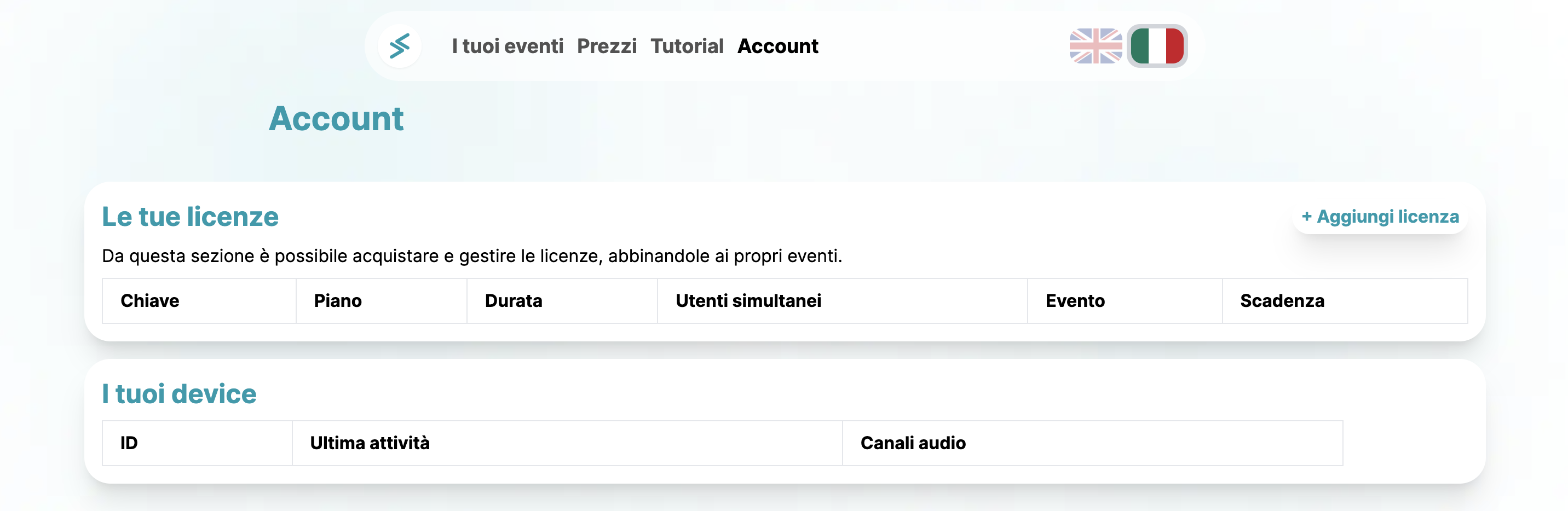The width and height of the screenshot is (1568, 511).
Task: Click the app logo icon
Action: (399, 47)
